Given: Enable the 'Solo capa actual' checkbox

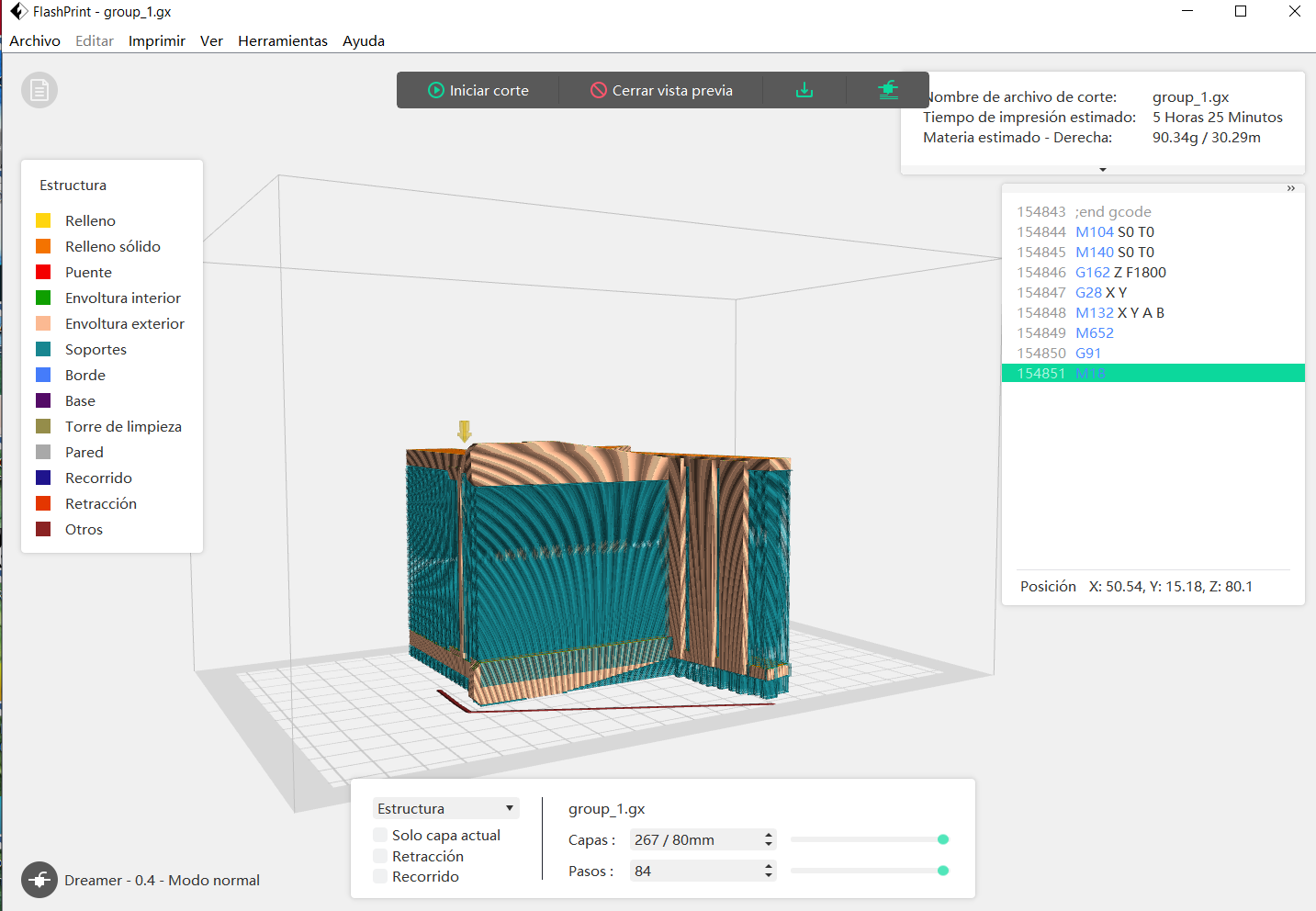Looking at the screenshot, I should click(x=380, y=835).
